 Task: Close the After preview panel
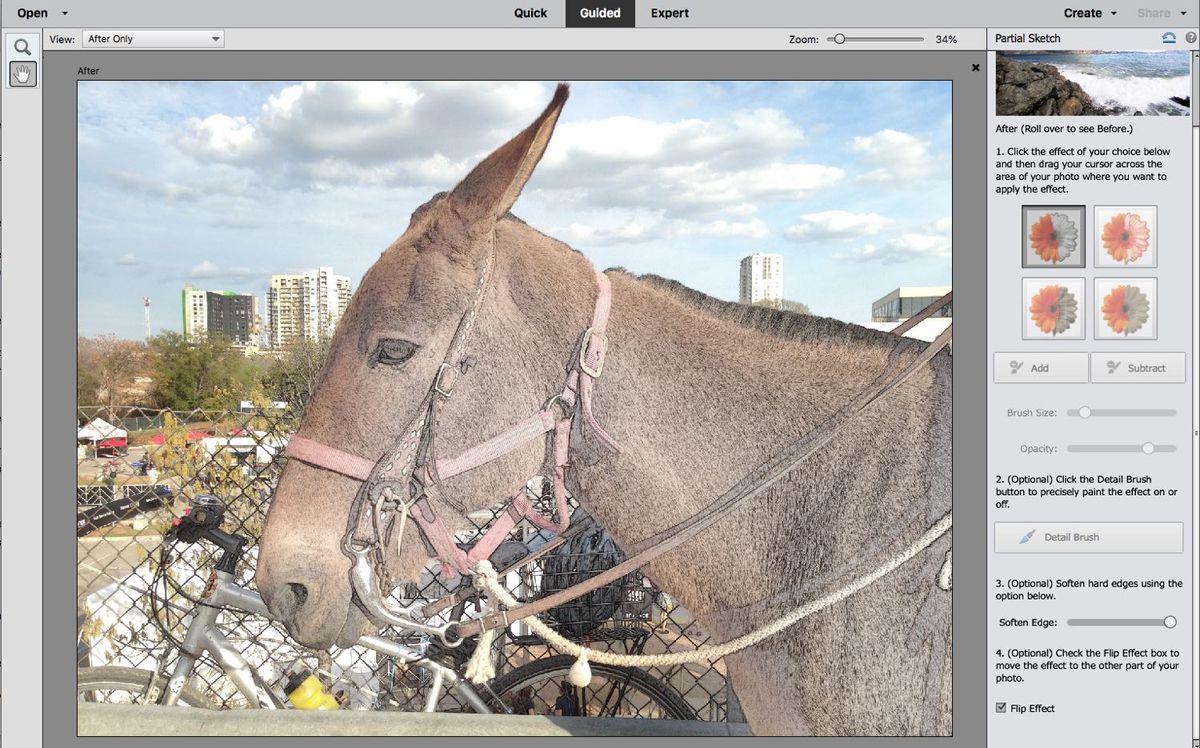pyautogui.click(x=975, y=67)
